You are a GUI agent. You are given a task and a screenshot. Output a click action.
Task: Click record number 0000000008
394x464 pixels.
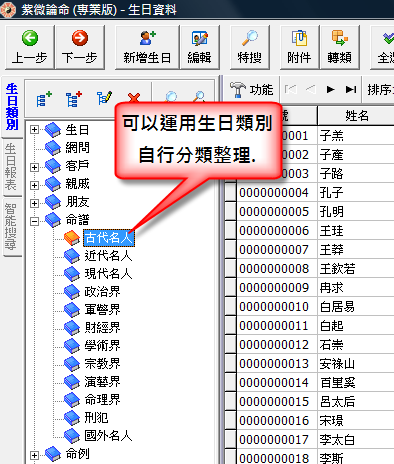(274, 269)
